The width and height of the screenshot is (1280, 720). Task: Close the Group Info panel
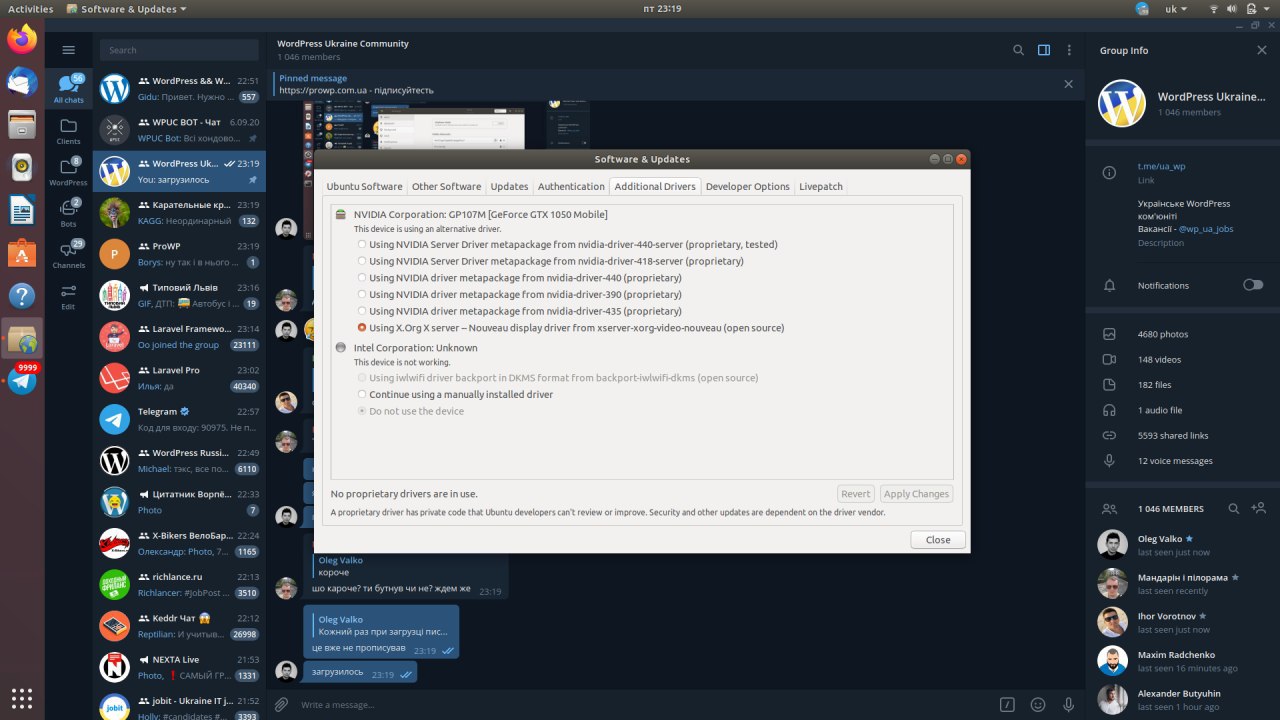pyautogui.click(x=1261, y=50)
